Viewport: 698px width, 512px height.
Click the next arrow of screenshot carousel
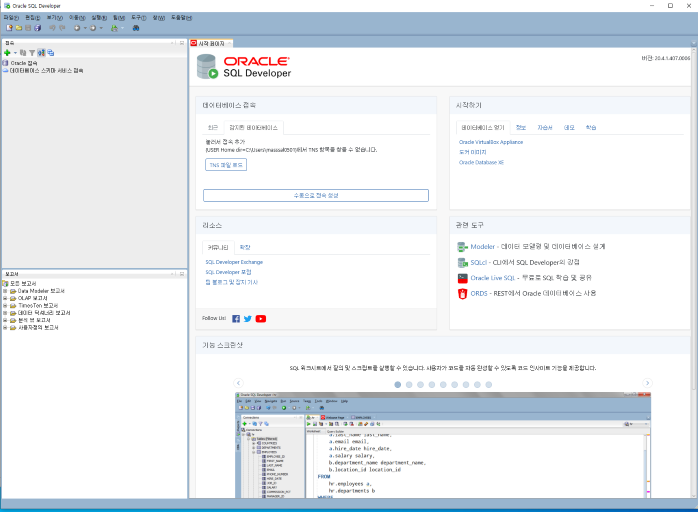click(647, 383)
